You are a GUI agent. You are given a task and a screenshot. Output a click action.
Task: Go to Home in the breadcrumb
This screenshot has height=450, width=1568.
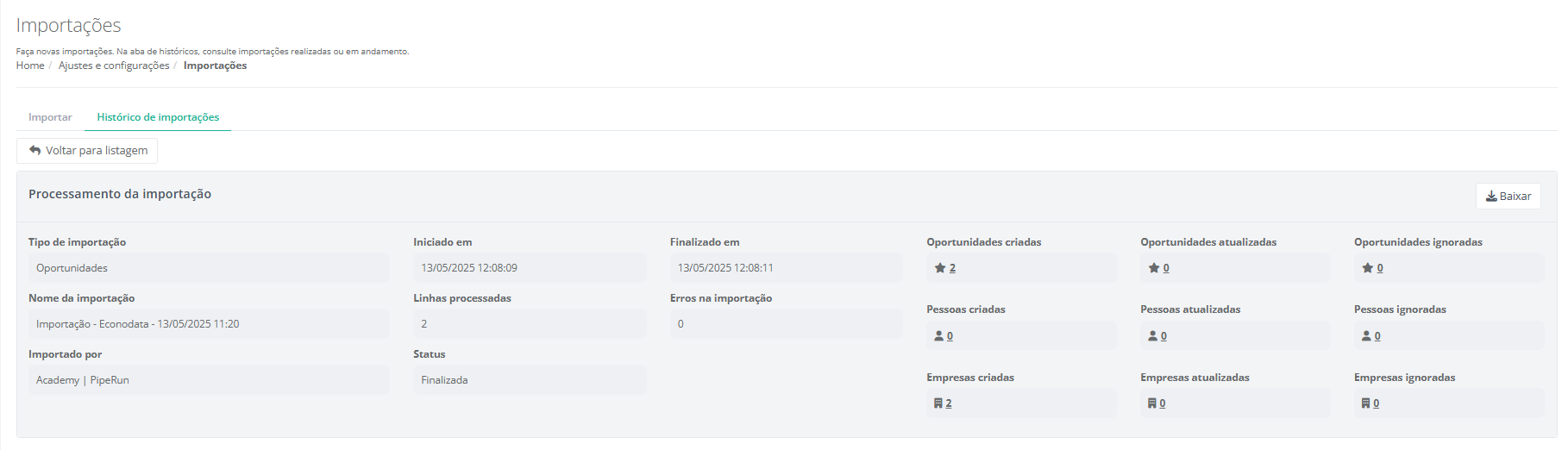pos(30,66)
